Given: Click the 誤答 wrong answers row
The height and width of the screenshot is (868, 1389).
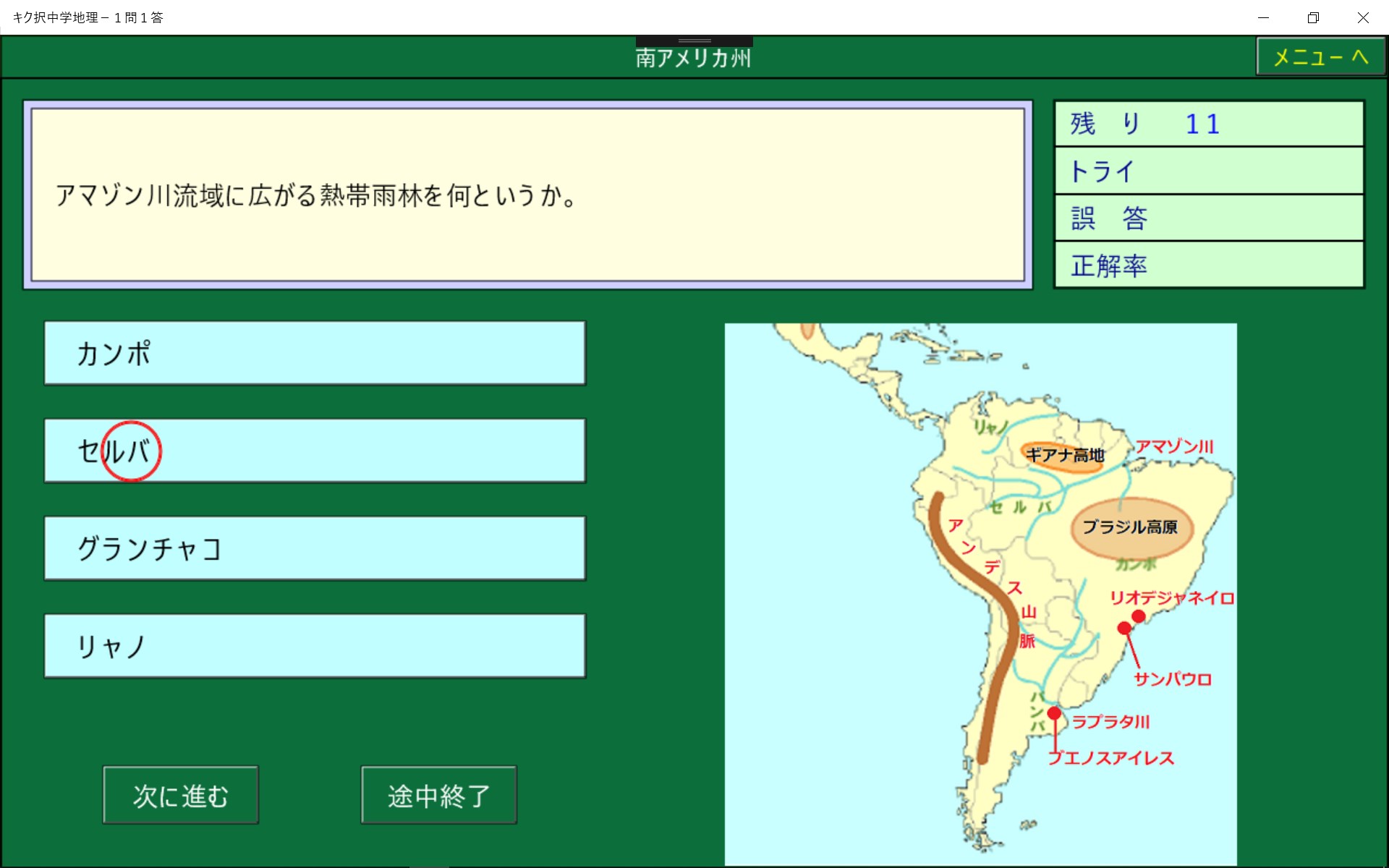Looking at the screenshot, I should tap(1209, 218).
